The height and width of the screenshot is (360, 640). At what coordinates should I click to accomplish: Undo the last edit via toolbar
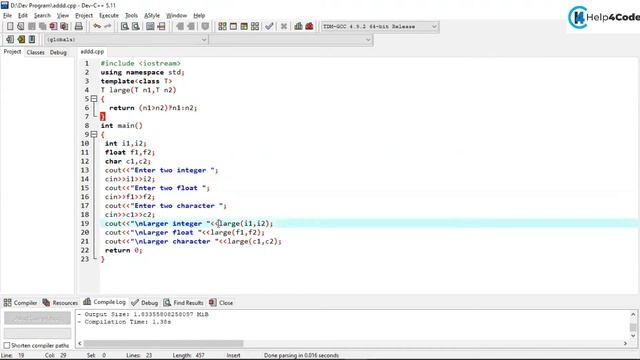click(x=97, y=27)
